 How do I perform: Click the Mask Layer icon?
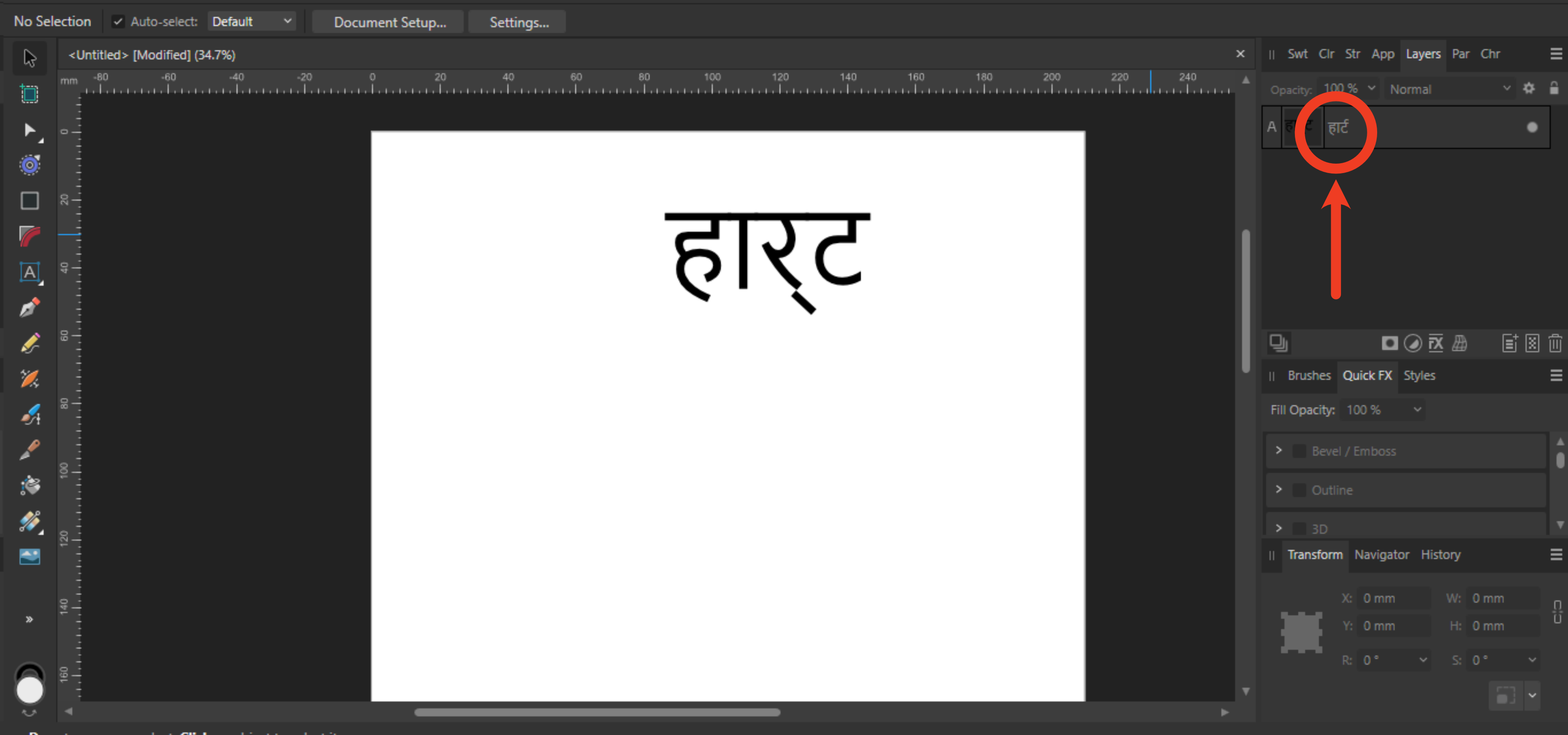pyautogui.click(x=1389, y=343)
